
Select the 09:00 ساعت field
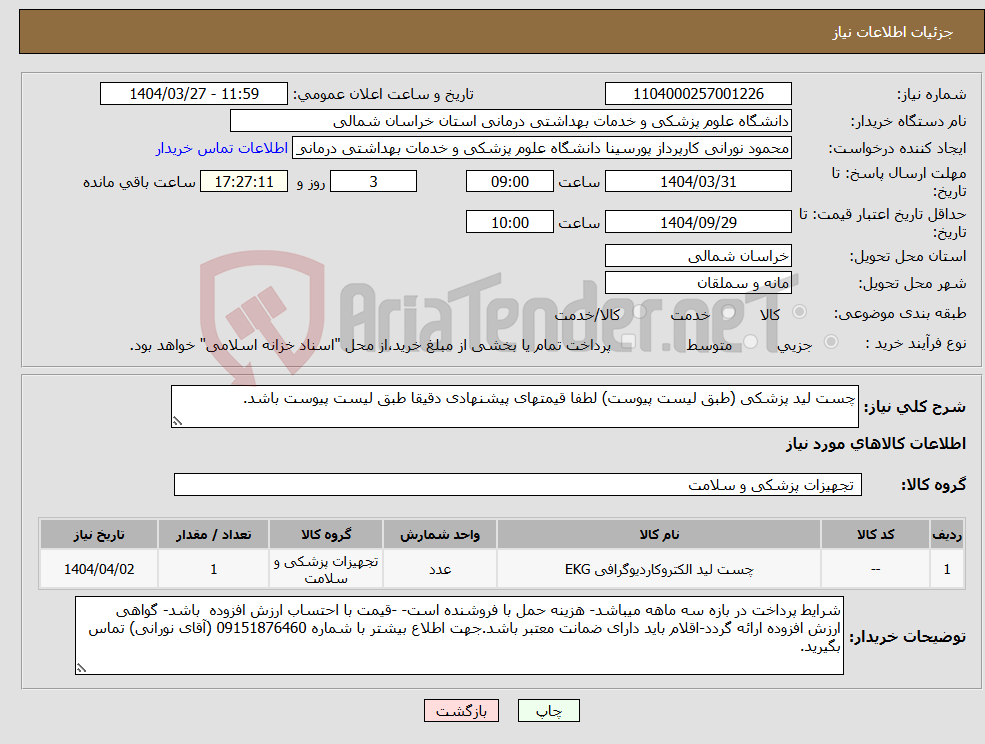(x=509, y=181)
